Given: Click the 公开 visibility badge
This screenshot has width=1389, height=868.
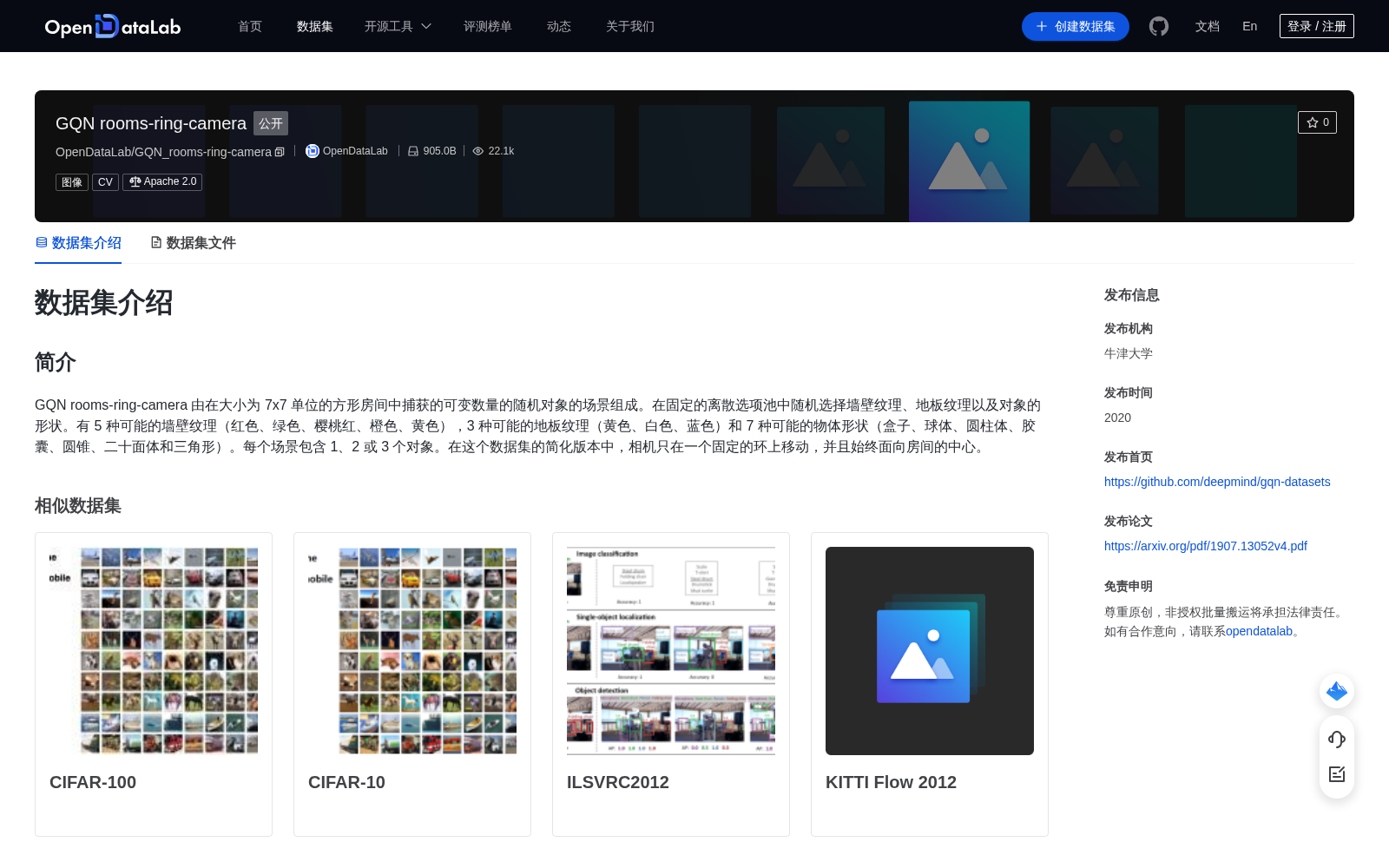Looking at the screenshot, I should [271, 123].
